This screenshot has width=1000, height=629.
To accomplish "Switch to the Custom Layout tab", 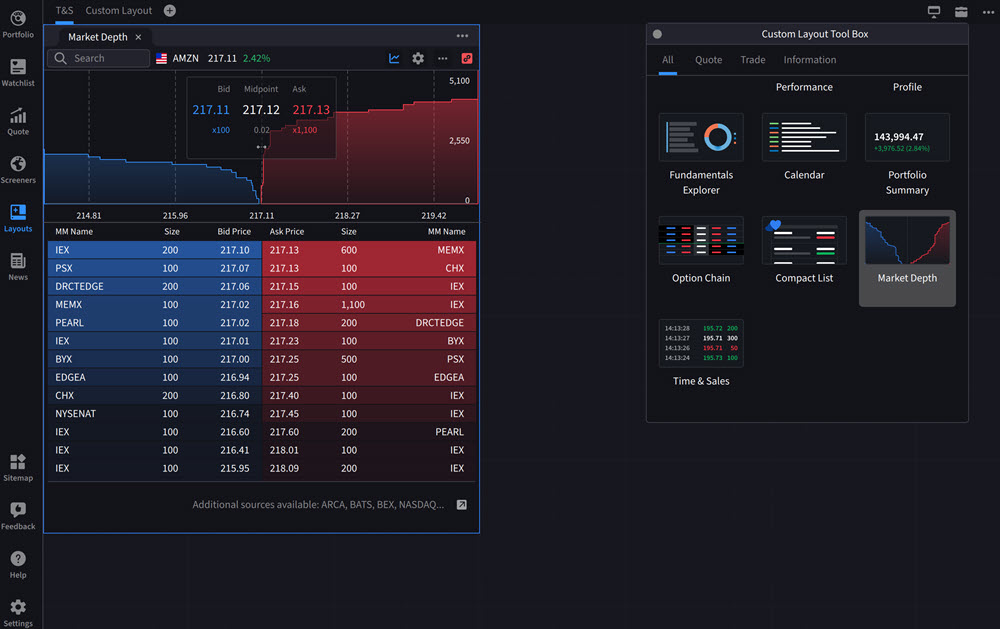I will coord(119,11).
